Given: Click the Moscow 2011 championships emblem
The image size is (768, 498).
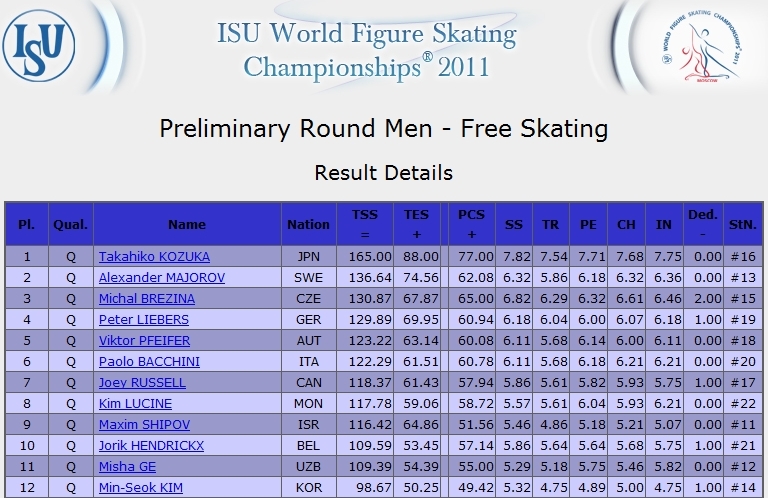Looking at the screenshot, I should [x=701, y=46].
